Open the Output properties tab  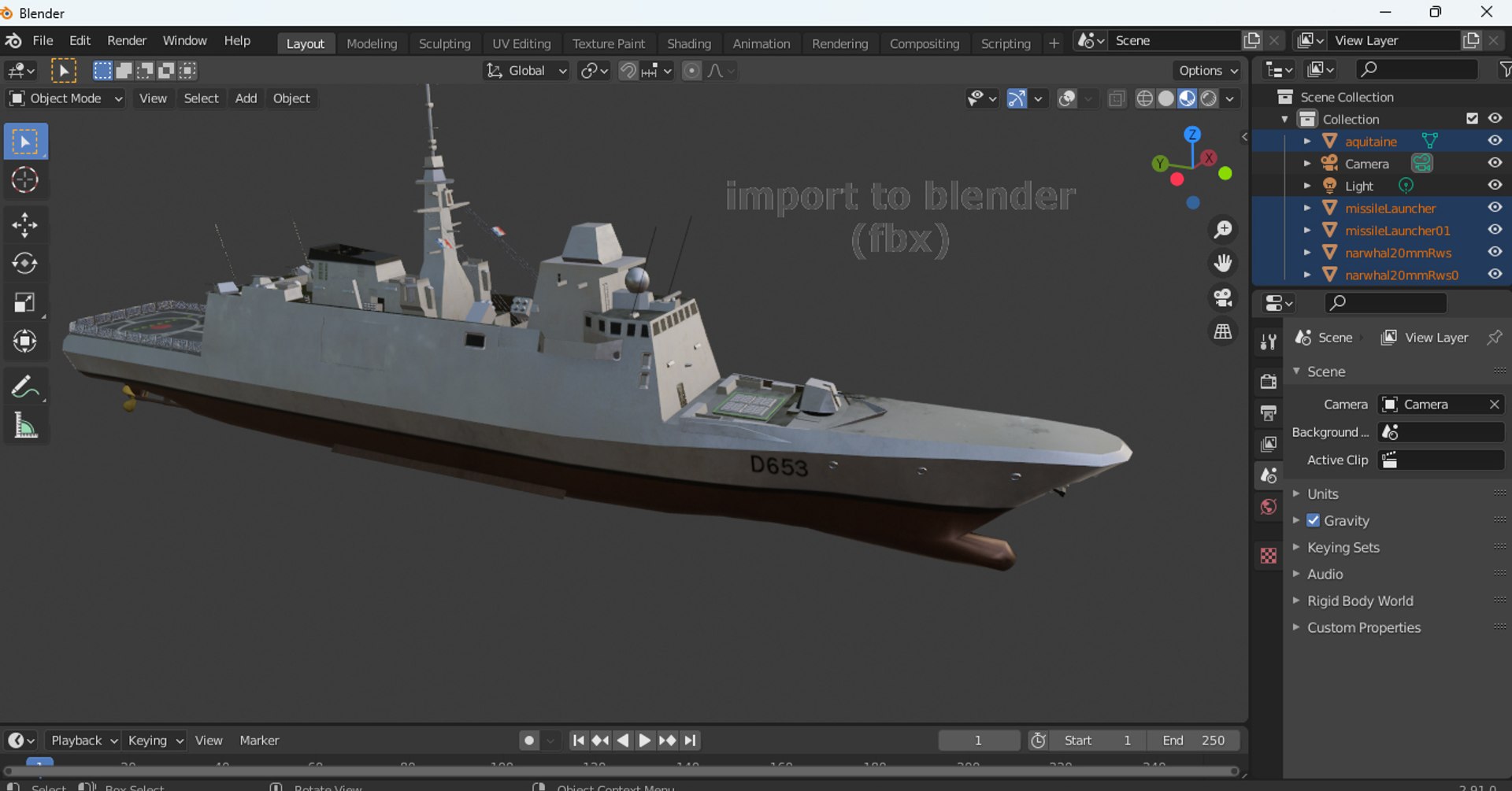(1268, 413)
